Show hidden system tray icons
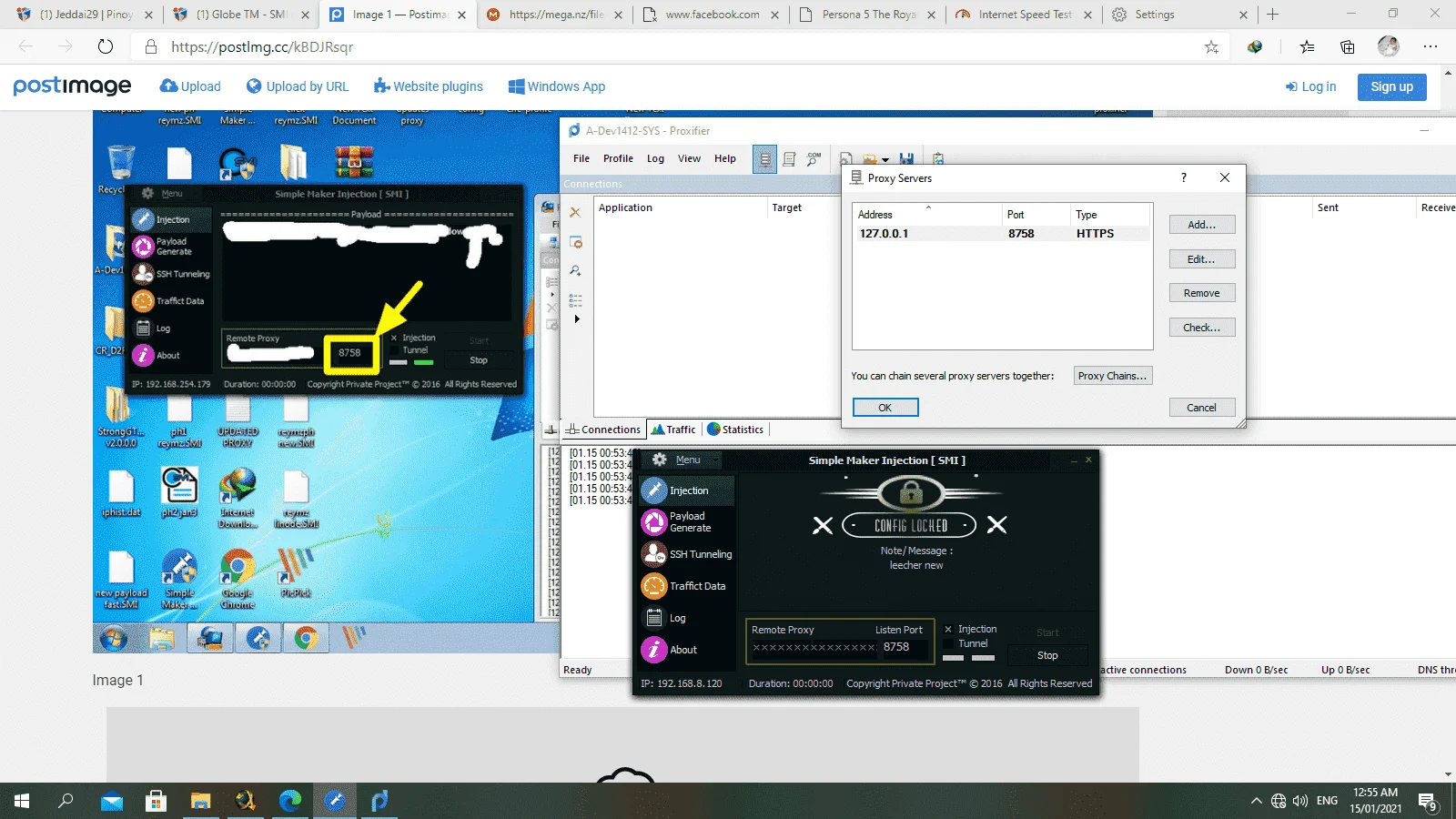 pyautogui.click(x=1256, y=801)
